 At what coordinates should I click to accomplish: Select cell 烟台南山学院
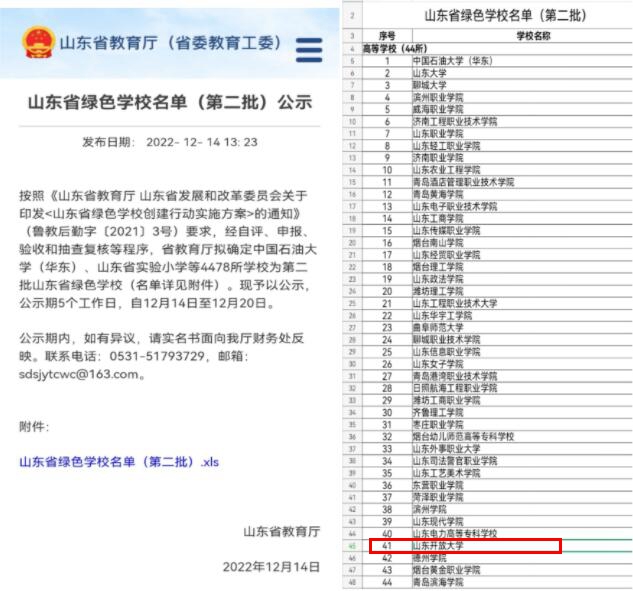(x=522, y=243)
